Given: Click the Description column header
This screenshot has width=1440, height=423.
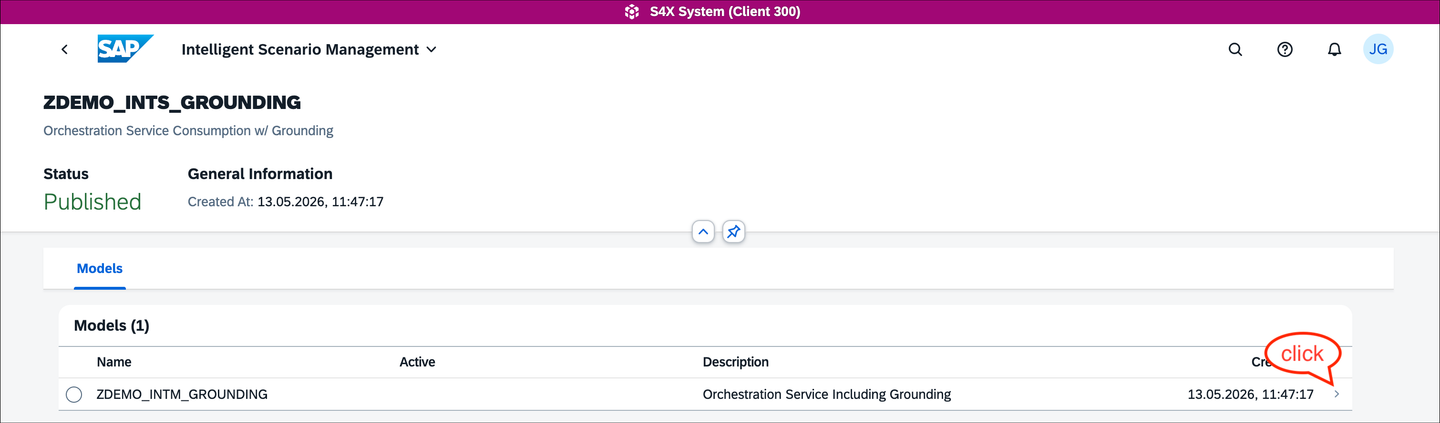Looking at the screenshot, I should (x=736, y=362).
